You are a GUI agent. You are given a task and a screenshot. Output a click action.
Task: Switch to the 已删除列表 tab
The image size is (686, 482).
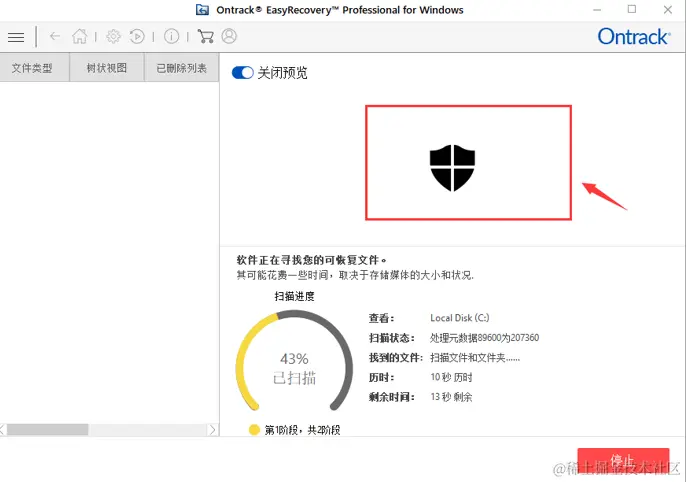coord(182,68)
